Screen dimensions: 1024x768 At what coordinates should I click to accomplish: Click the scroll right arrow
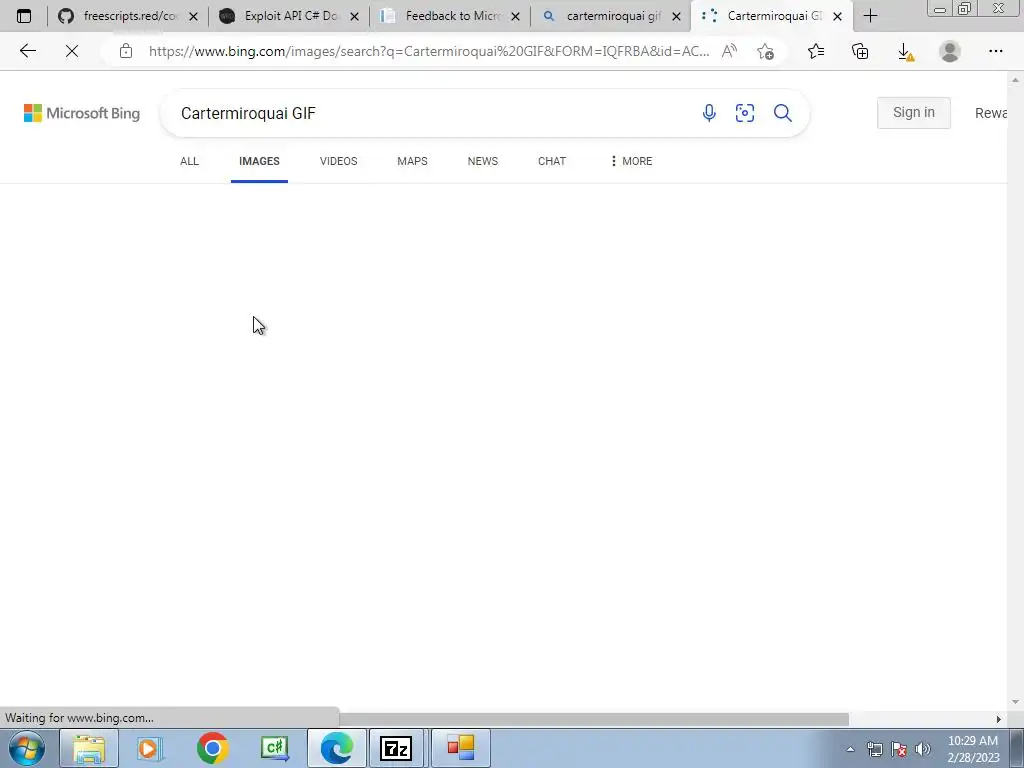[998, 719]
